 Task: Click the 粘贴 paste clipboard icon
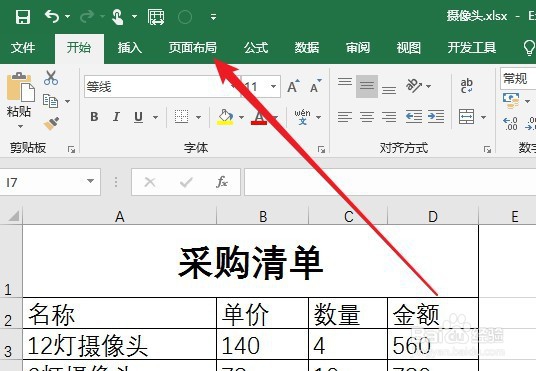[21, 87]
